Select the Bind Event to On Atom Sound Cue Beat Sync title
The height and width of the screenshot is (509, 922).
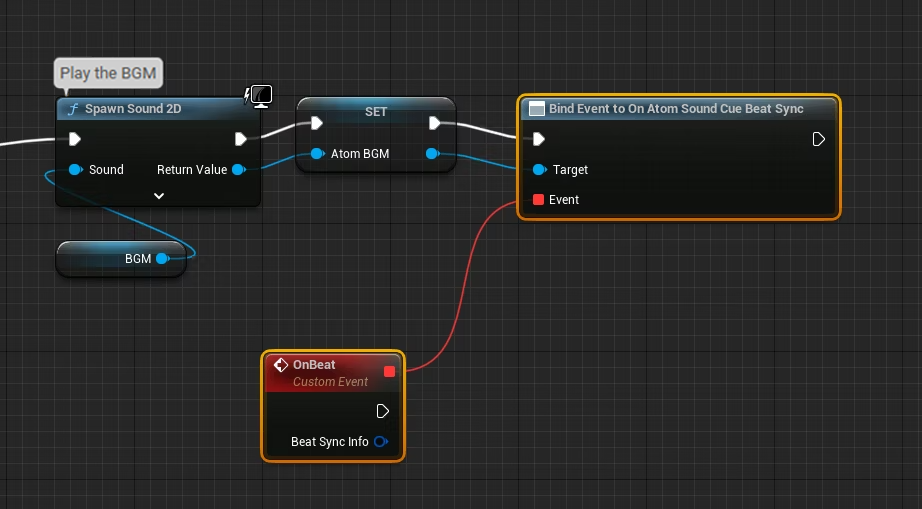click(x=676, y=109)
